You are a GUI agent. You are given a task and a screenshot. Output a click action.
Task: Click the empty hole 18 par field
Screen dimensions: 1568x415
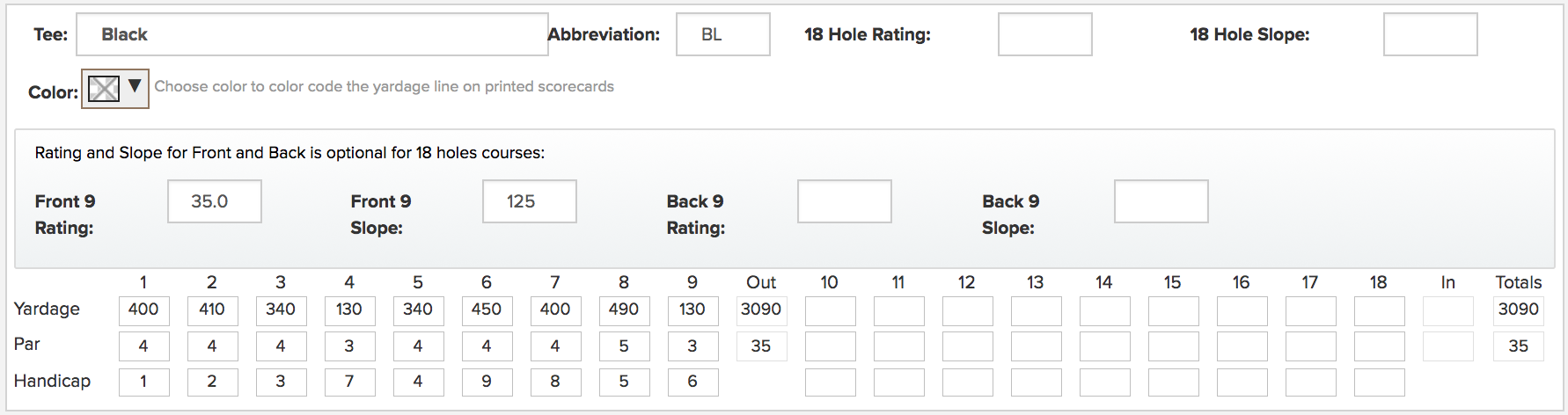click(x=1379, y=346)
